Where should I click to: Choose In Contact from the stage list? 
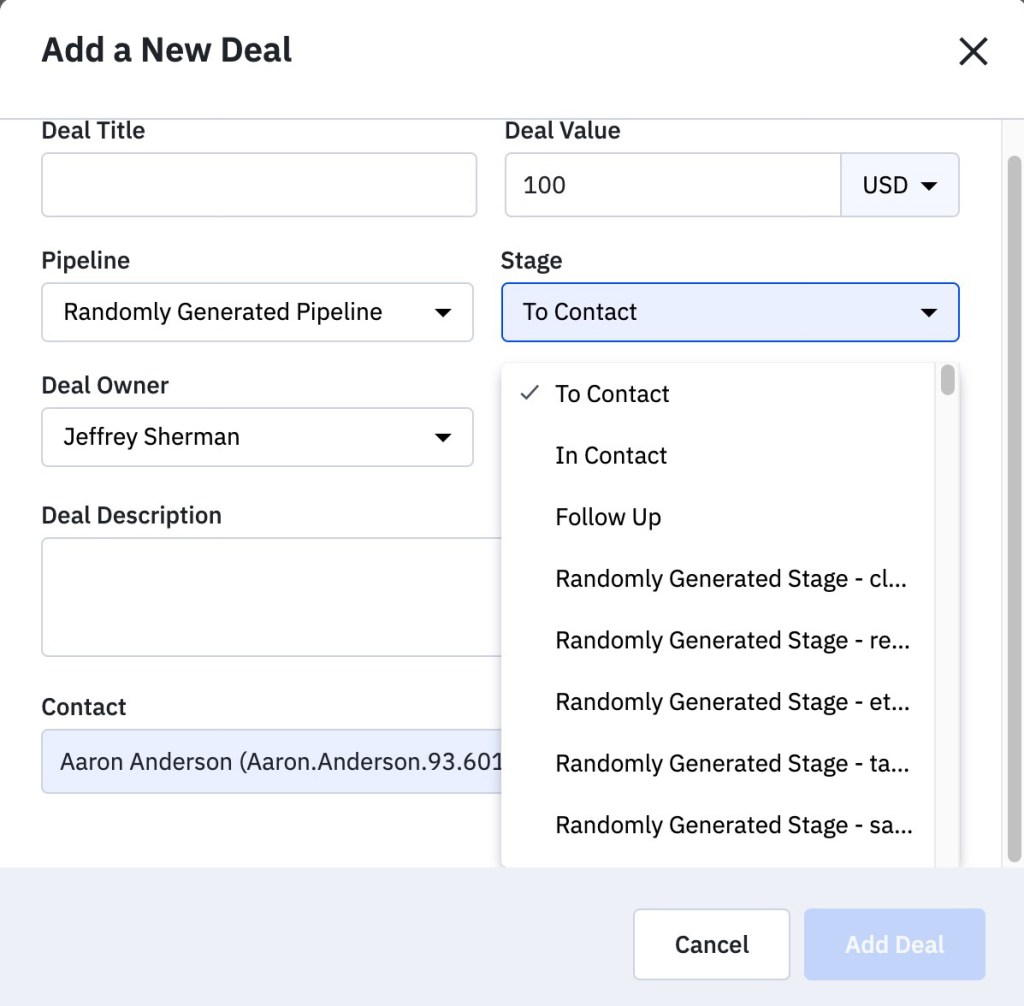pos(611,456)
